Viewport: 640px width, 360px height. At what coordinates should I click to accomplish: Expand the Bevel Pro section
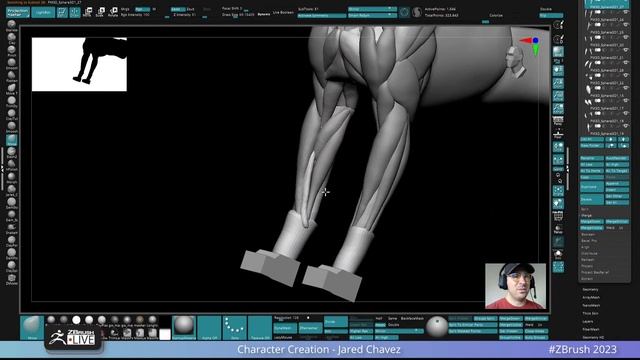(x=589, y=241)
